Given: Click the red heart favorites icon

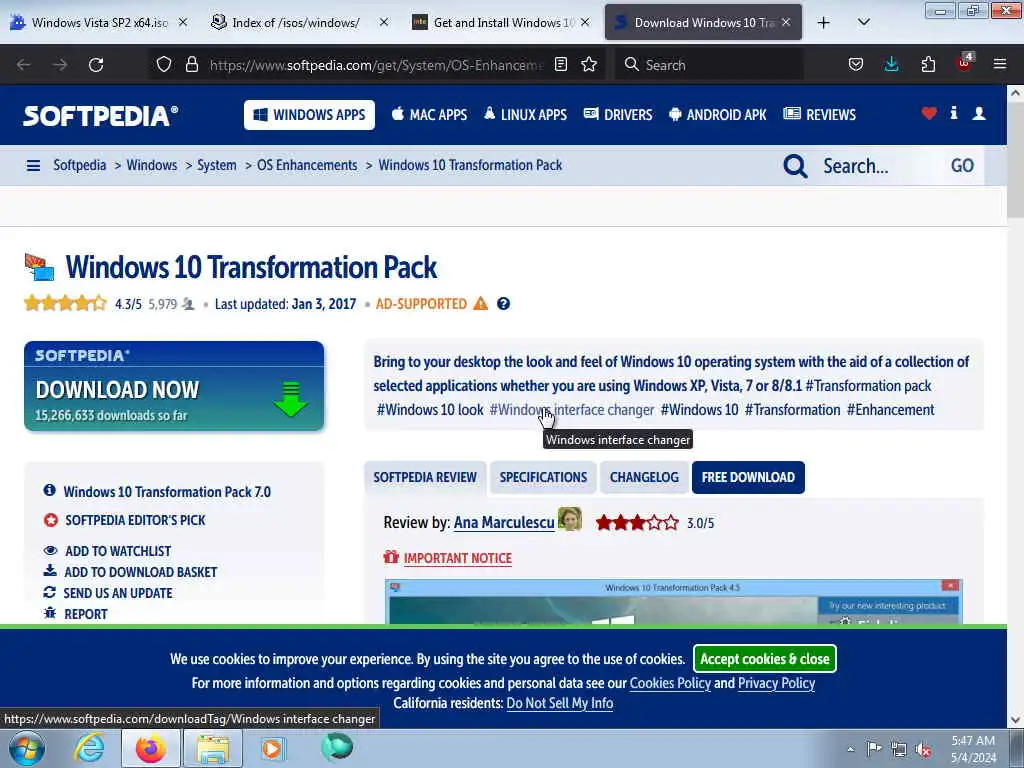Looking at the screenshot, I should tap(929, 113).
